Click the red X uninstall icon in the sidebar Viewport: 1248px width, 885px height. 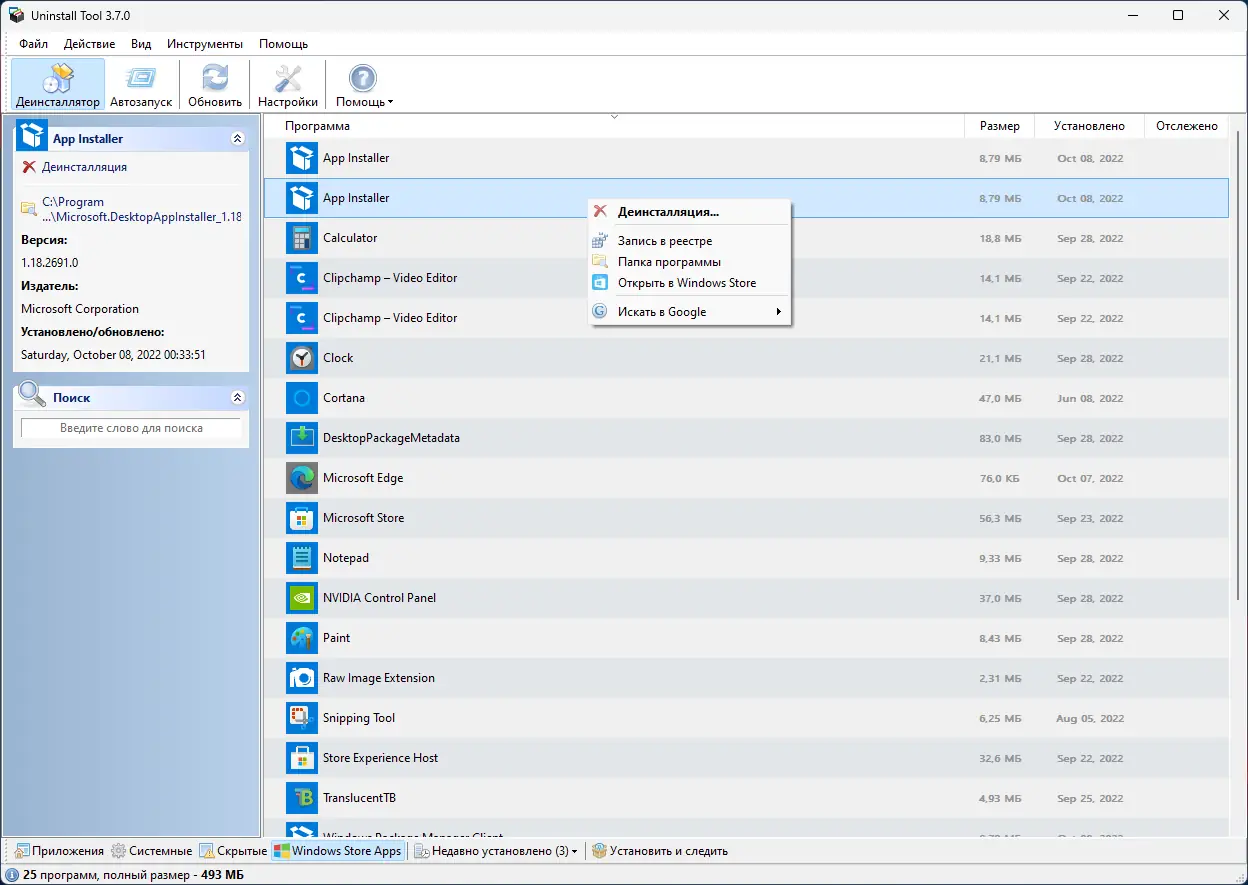click(29, 167)
